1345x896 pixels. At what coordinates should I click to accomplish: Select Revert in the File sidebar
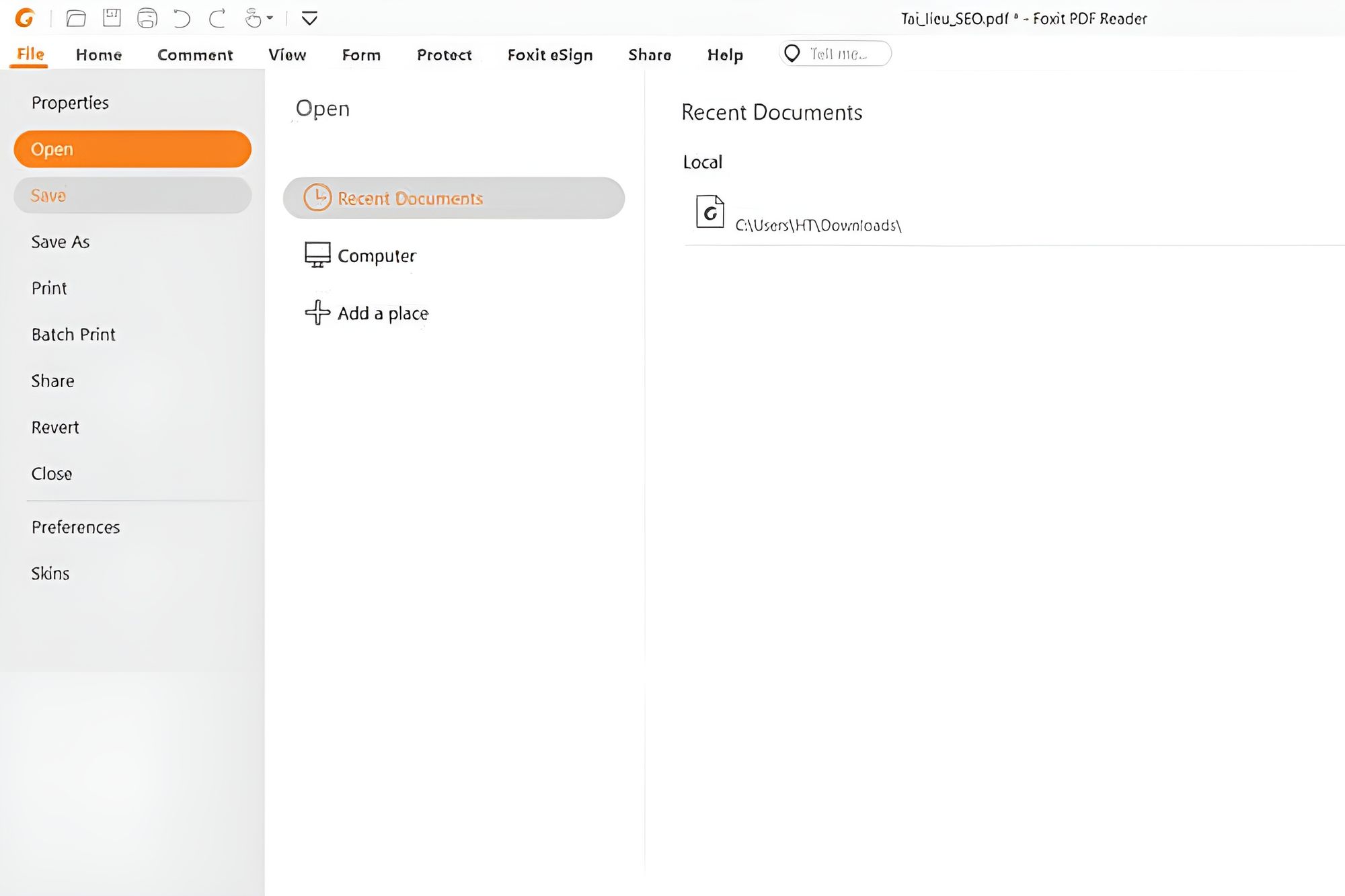tap(55, 427)
